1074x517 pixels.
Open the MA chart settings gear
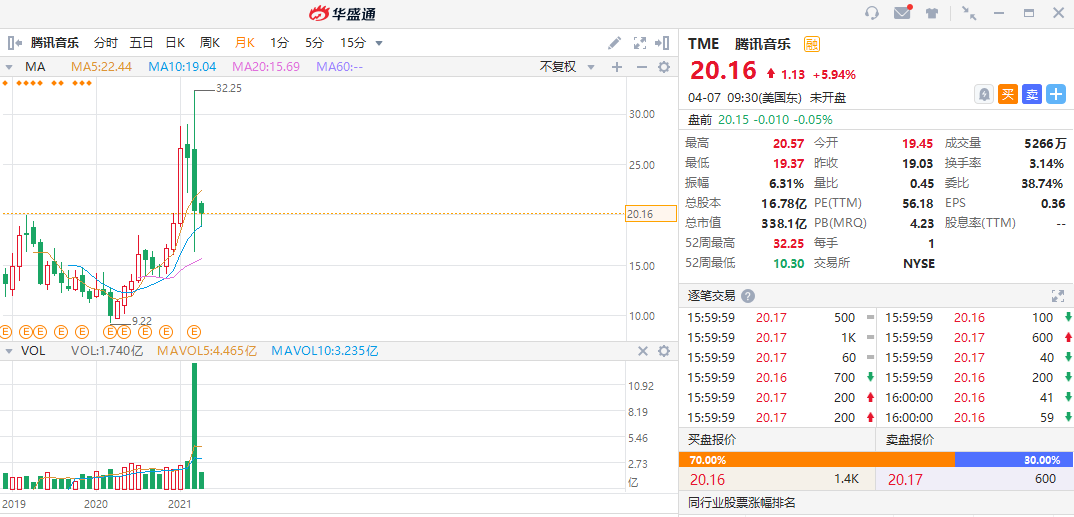[x=664, y=66]
